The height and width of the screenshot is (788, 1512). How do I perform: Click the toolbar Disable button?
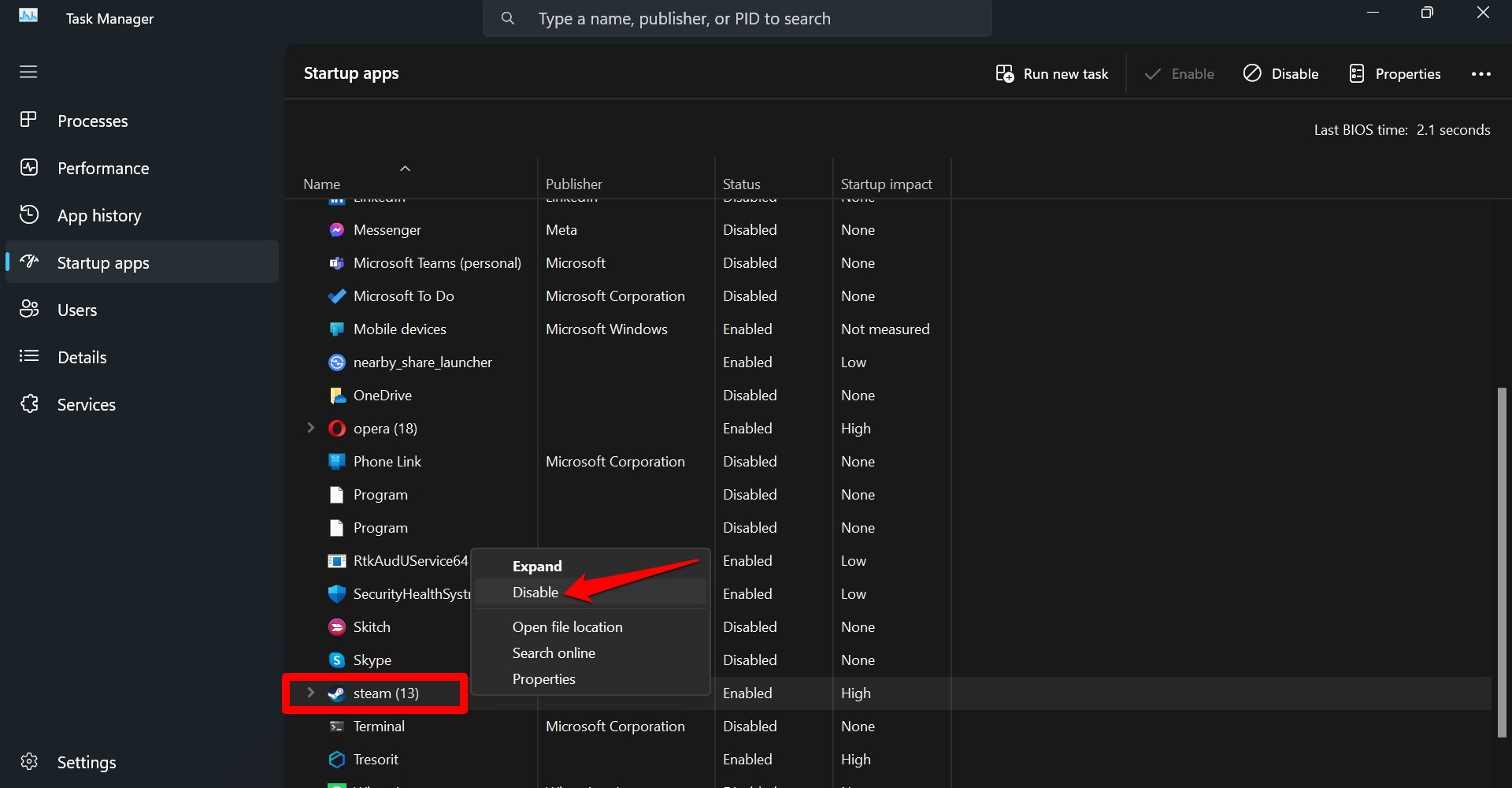pos(1281,74)
